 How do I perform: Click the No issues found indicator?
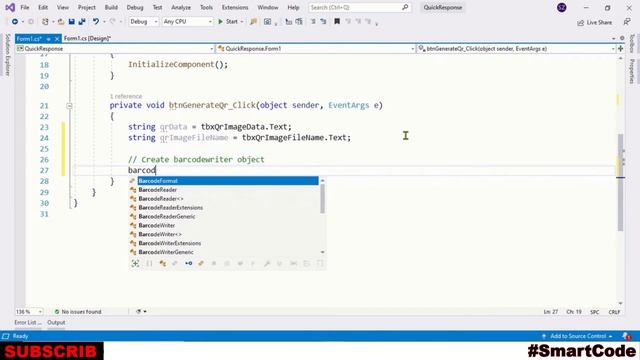pyautogui.click(x=78, y=311)
